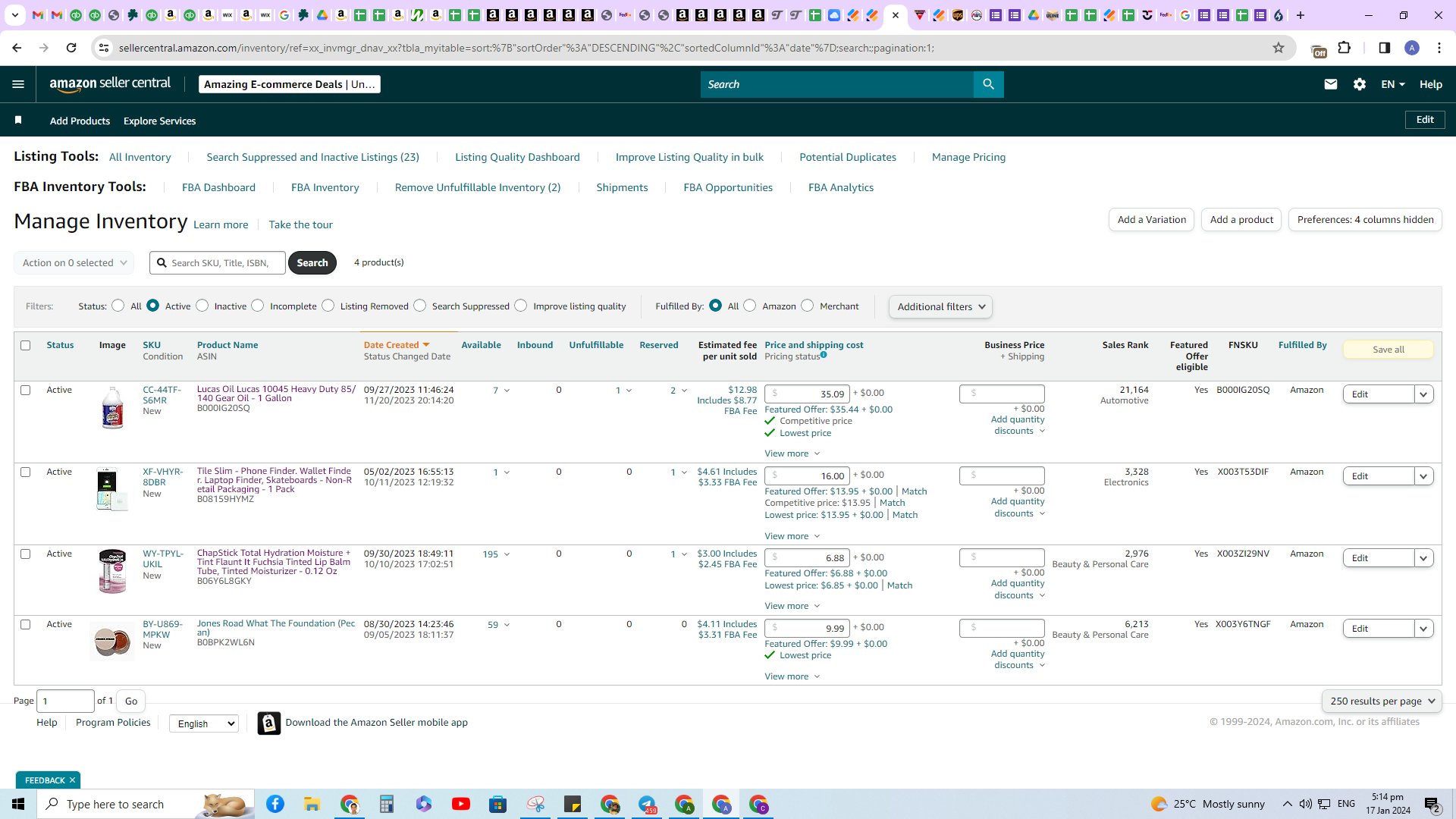Select Fulfilled By Amazon radio

pos(750,306)
